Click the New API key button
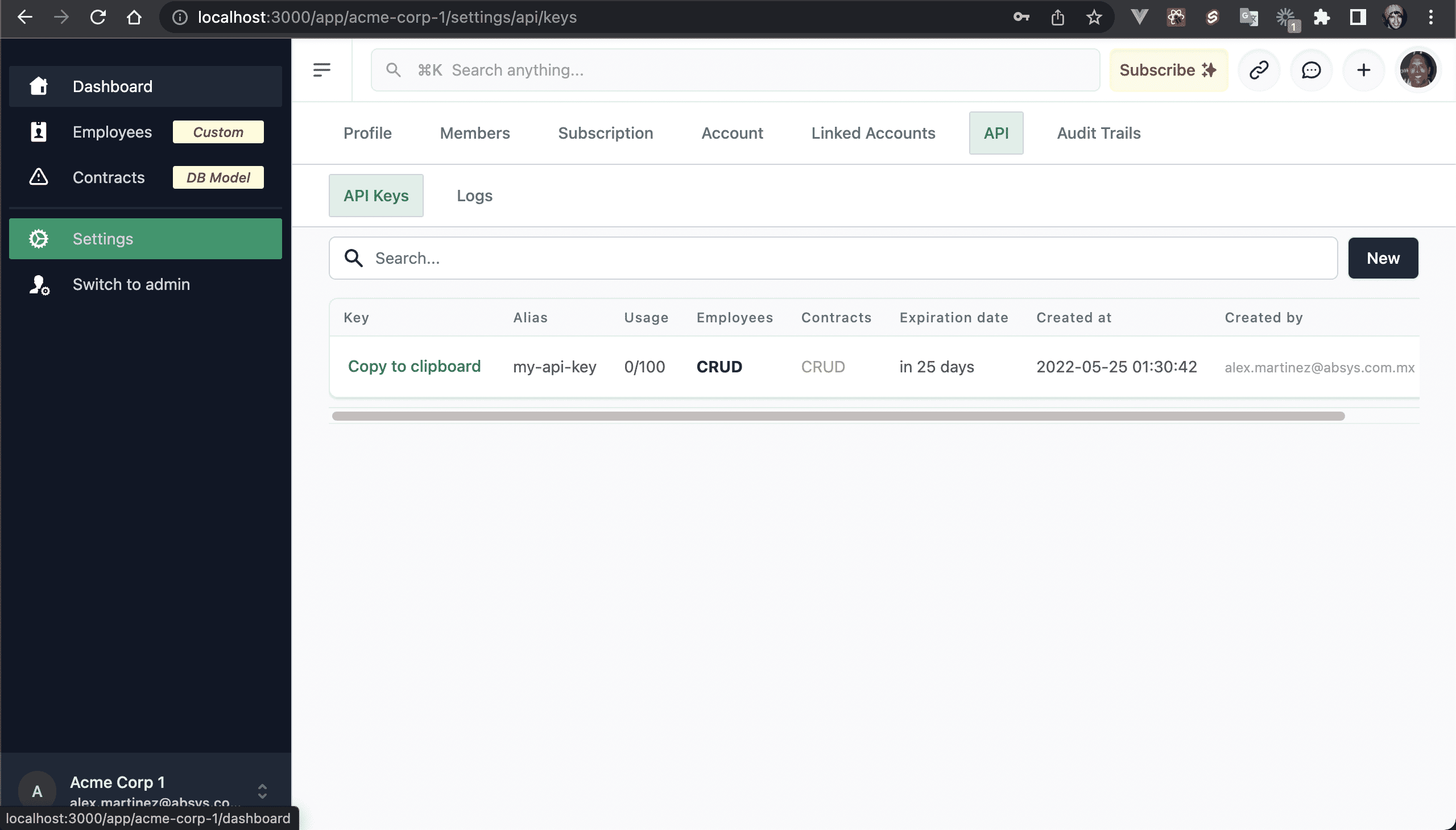 coord(1383,258)
